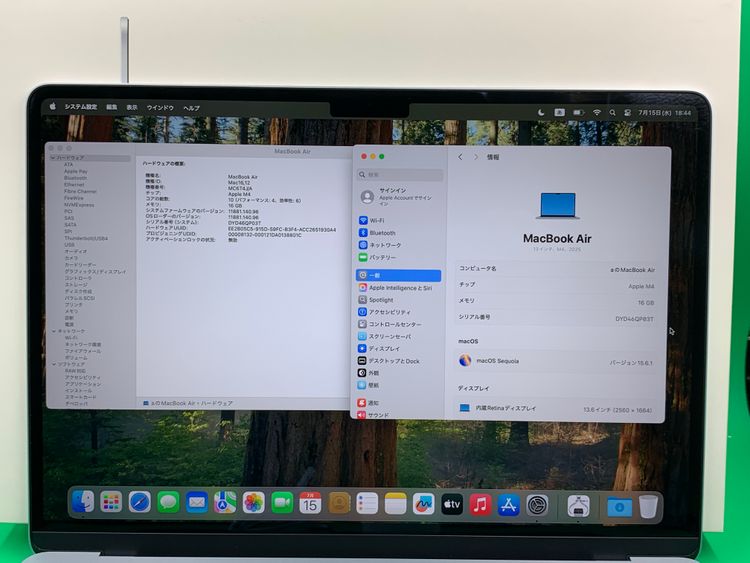
Task: Open Control Center in menu bar
Action: click(628, 113)
